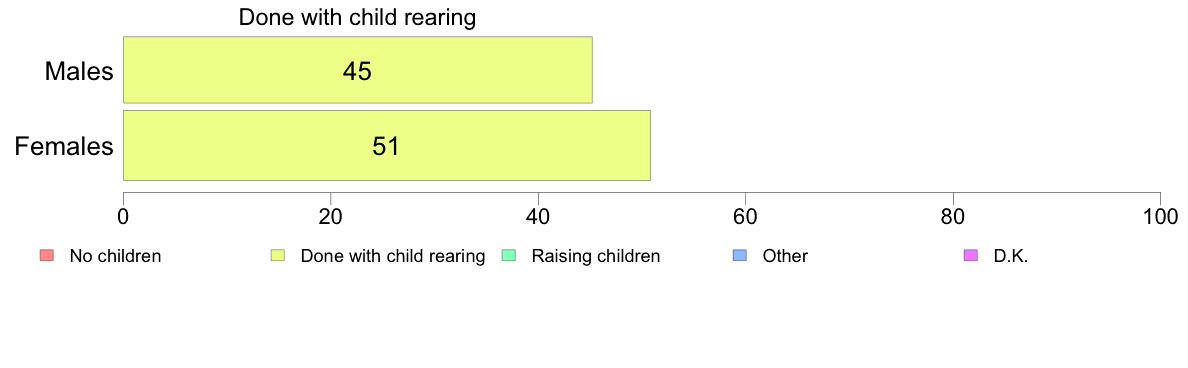
Task: Click the D.K. legend label text
Action: click(x=1011, y=256)
